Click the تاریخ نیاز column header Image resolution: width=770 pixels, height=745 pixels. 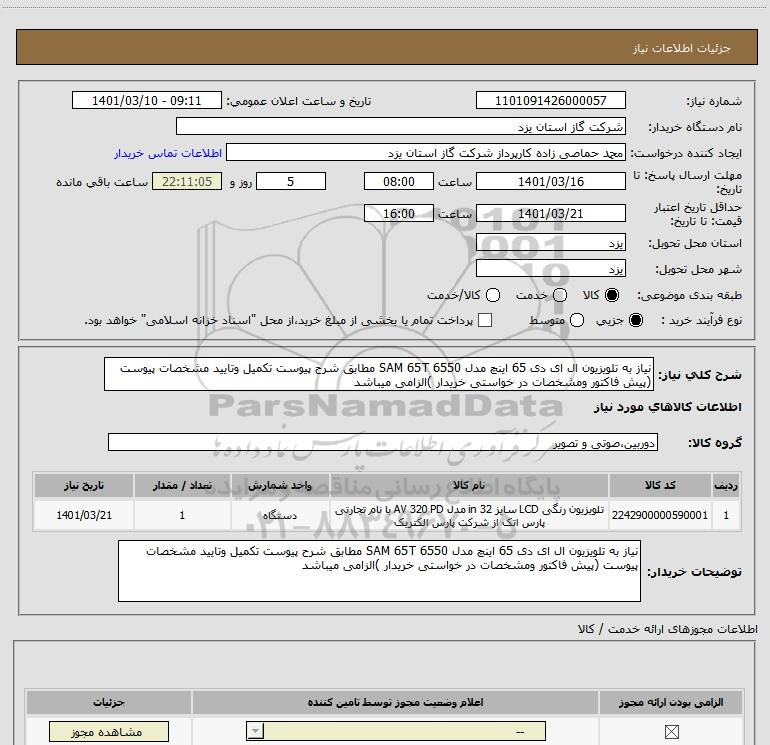click(83, 486)
